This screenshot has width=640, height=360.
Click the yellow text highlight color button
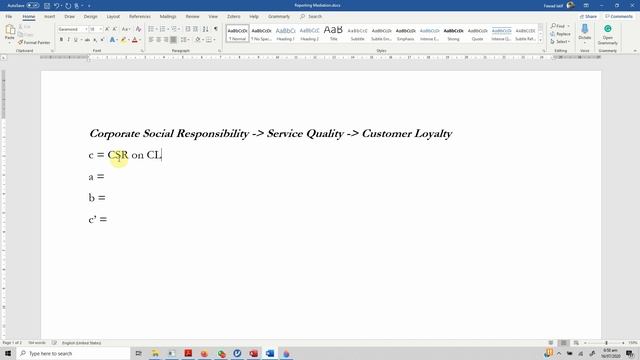point(123,40)
